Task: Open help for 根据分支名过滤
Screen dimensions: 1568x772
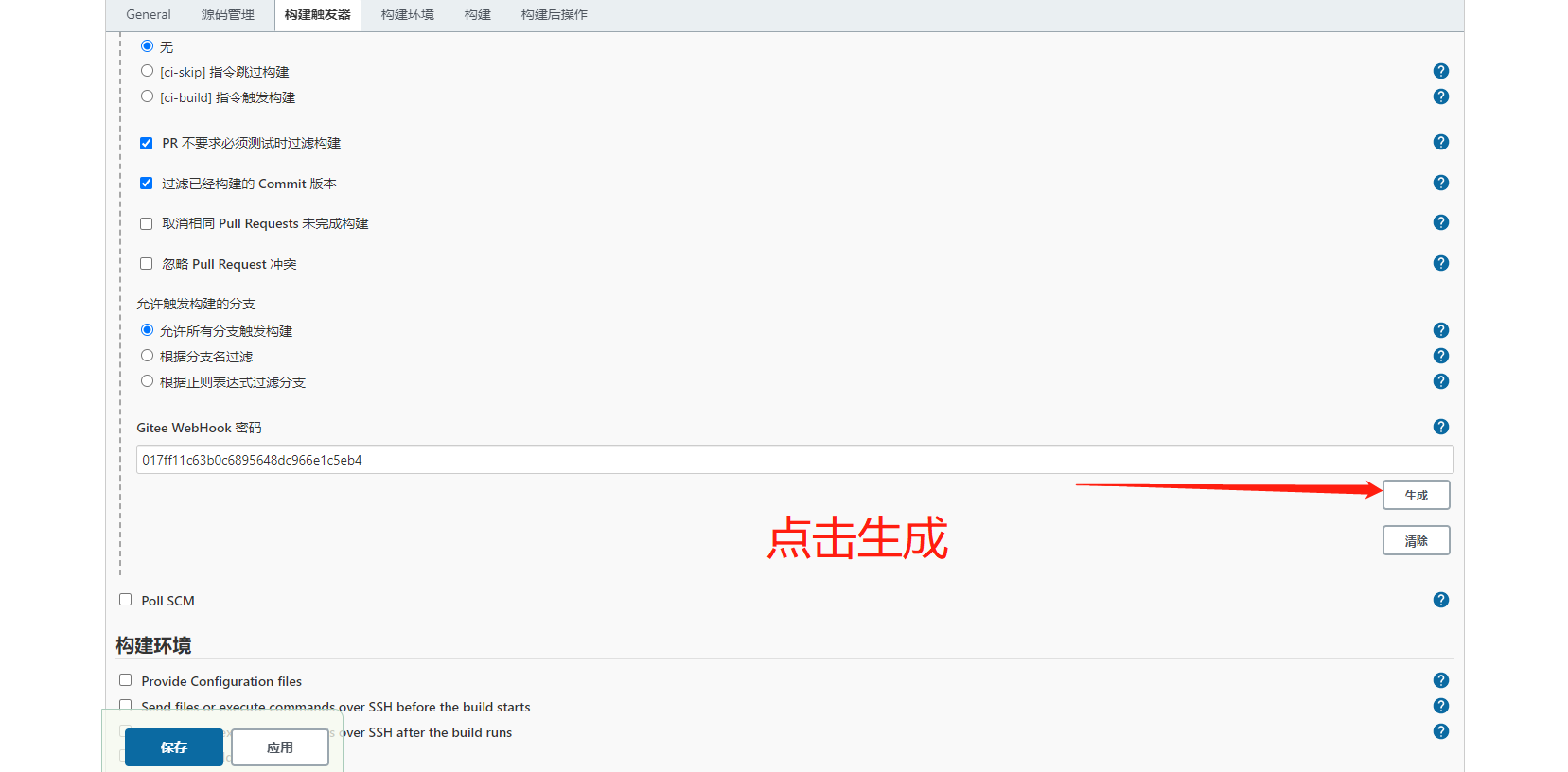Action: 1440,356
